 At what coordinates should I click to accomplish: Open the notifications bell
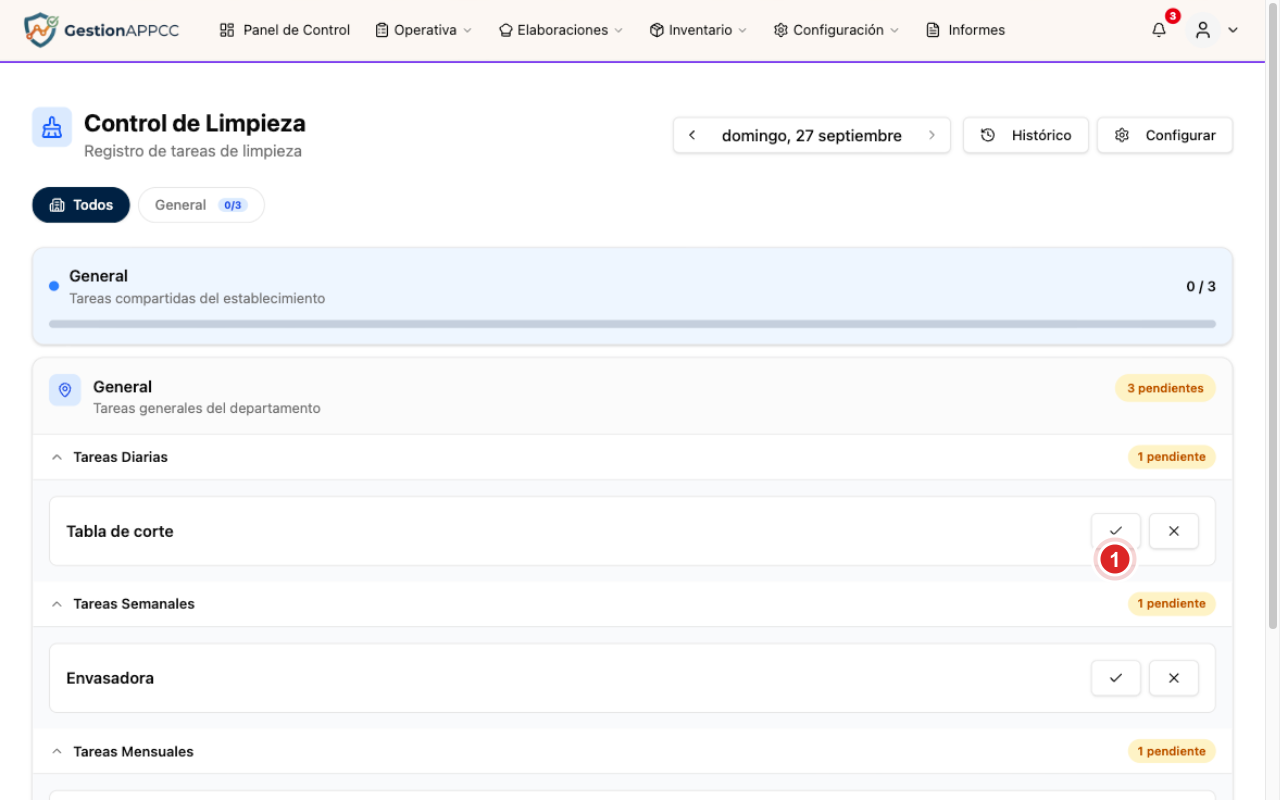tap(1159, 30)
